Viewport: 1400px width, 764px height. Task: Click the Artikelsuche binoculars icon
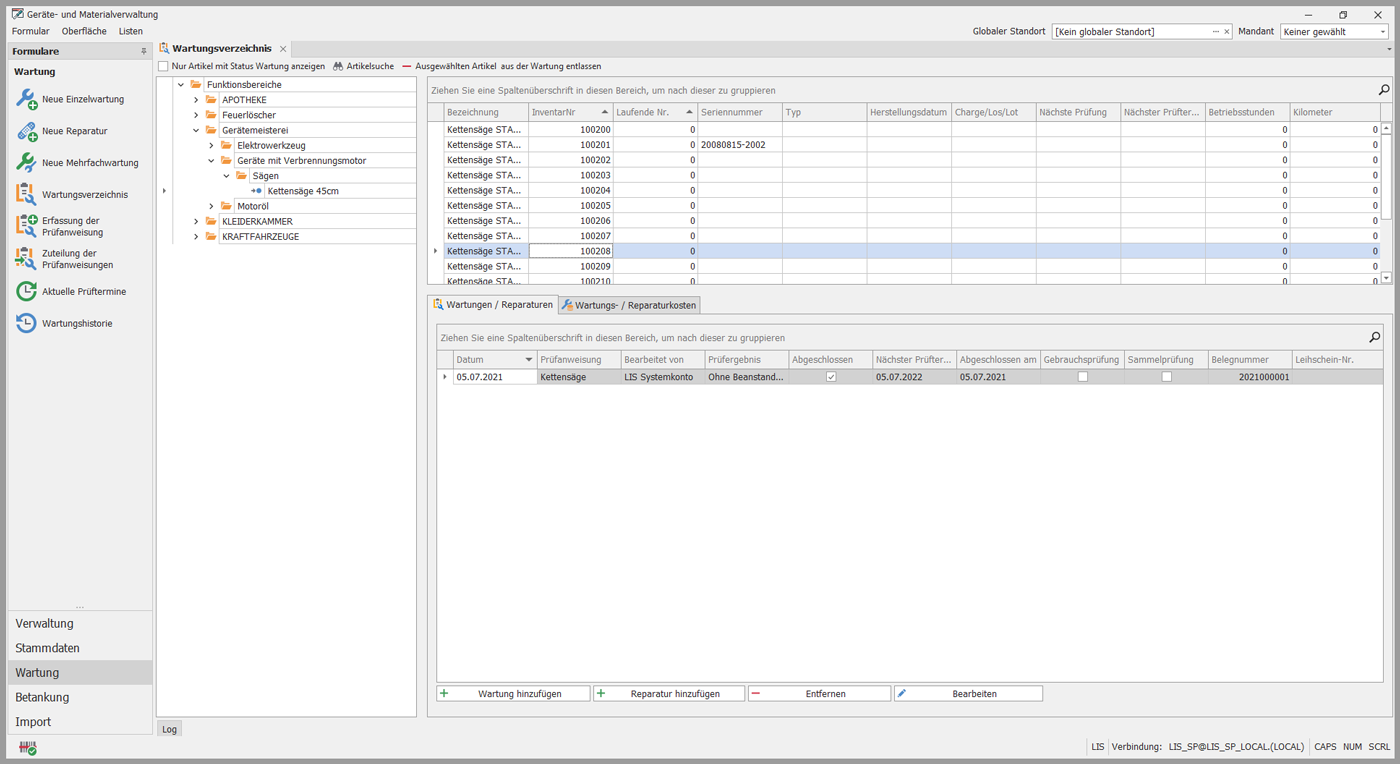[x=339, y=66]
